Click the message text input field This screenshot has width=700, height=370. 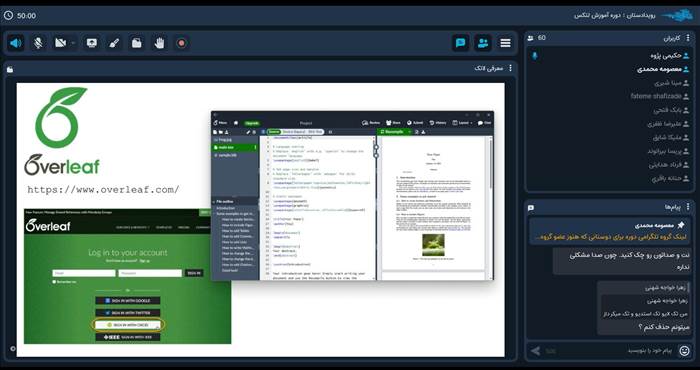tap(608, 351)
